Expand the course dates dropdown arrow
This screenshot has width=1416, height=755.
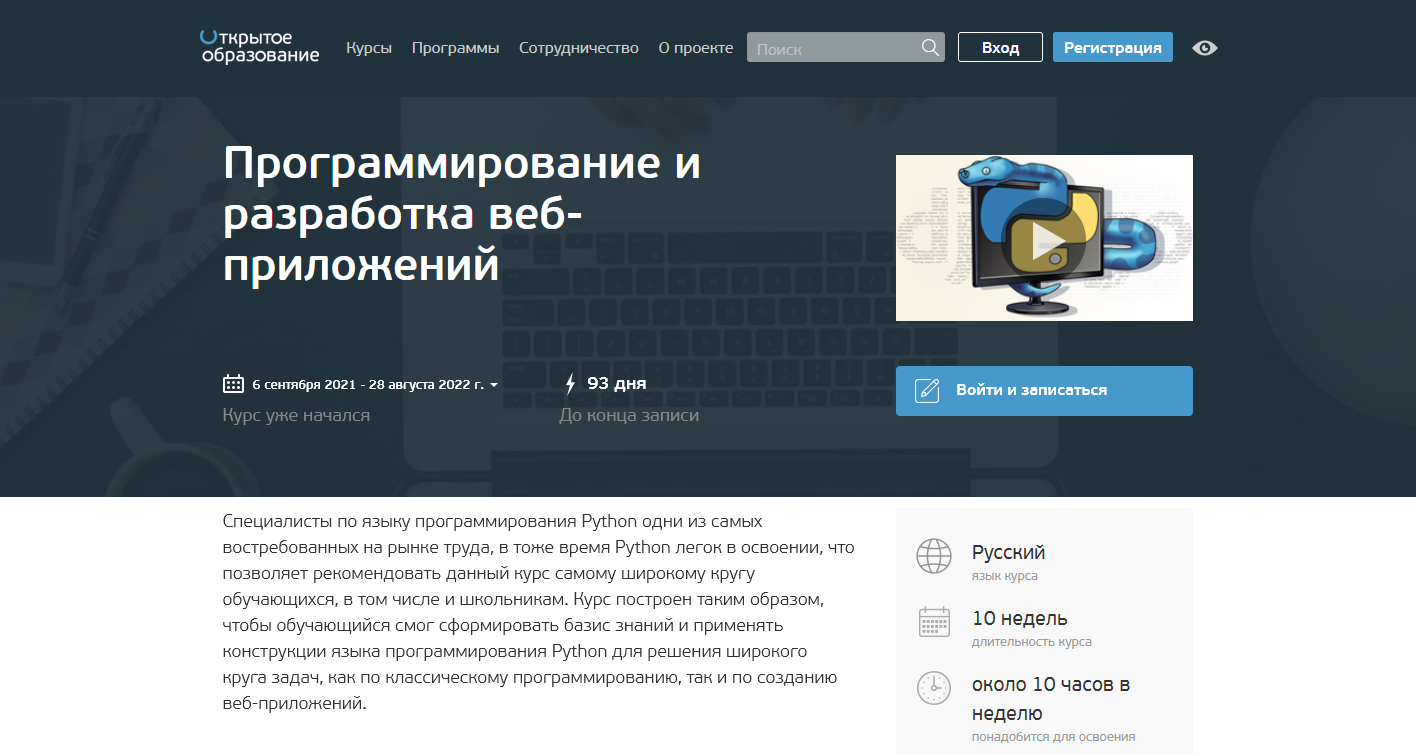(494, 383)
